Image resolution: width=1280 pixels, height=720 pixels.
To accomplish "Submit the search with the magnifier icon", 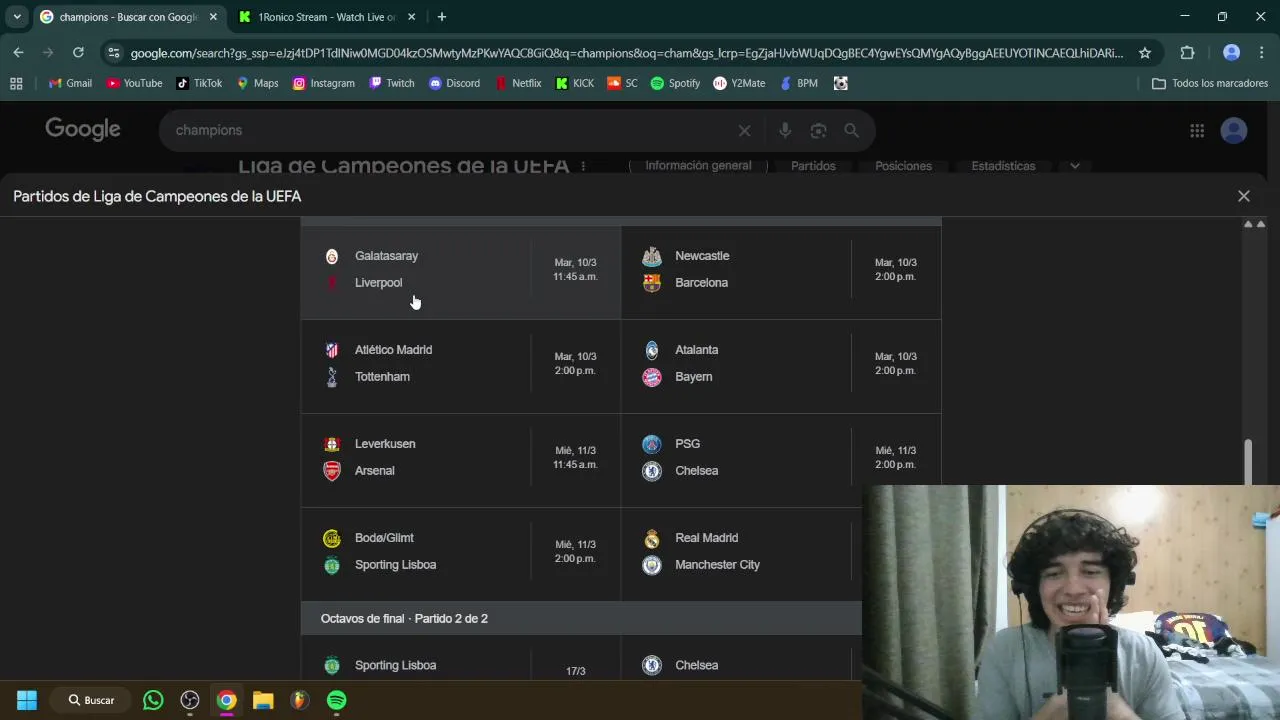I will [x=851, y=130].
